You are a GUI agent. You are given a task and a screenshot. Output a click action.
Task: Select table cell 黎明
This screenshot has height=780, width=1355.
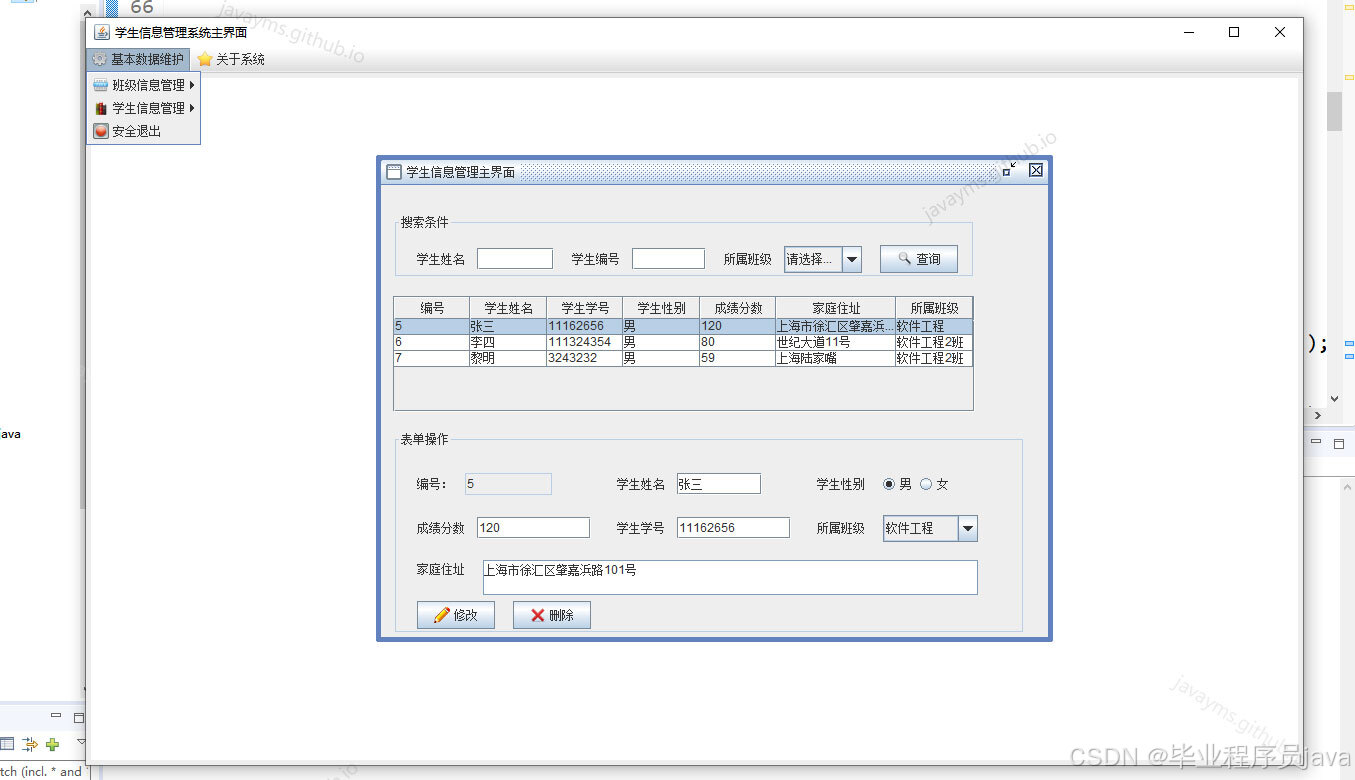coord(508,358)
